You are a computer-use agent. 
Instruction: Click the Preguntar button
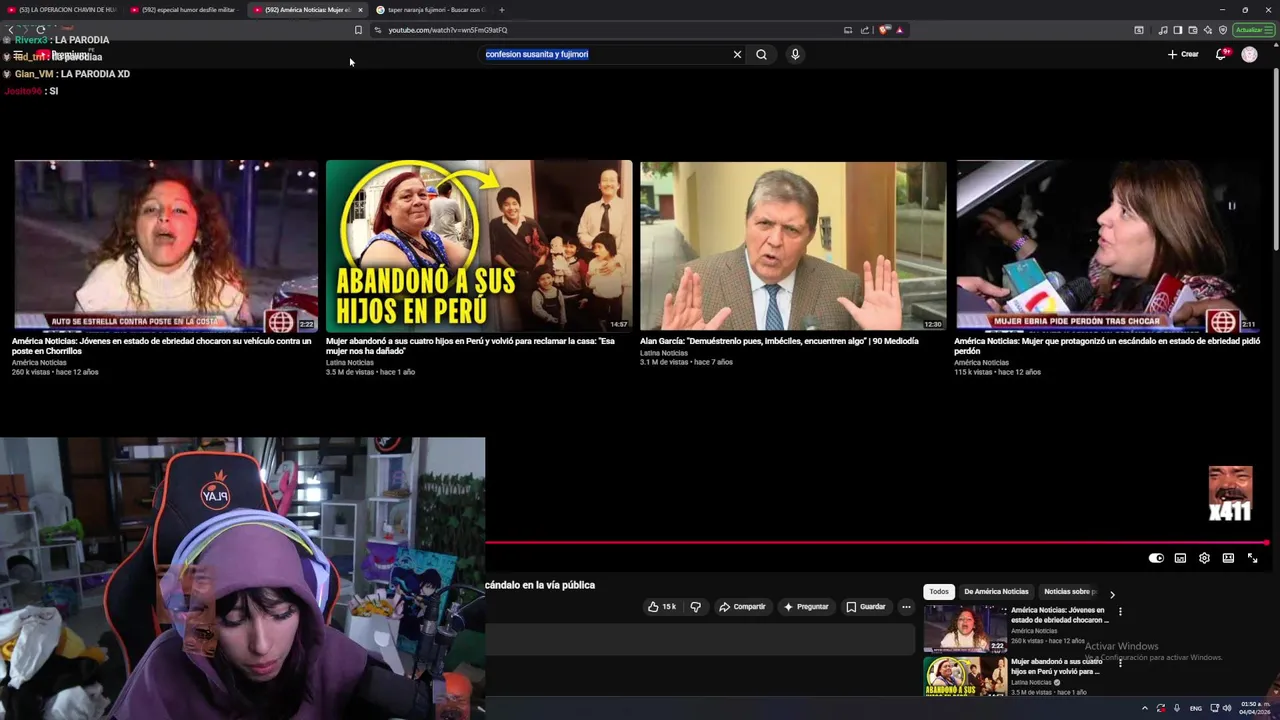click(x=806, y=606)
